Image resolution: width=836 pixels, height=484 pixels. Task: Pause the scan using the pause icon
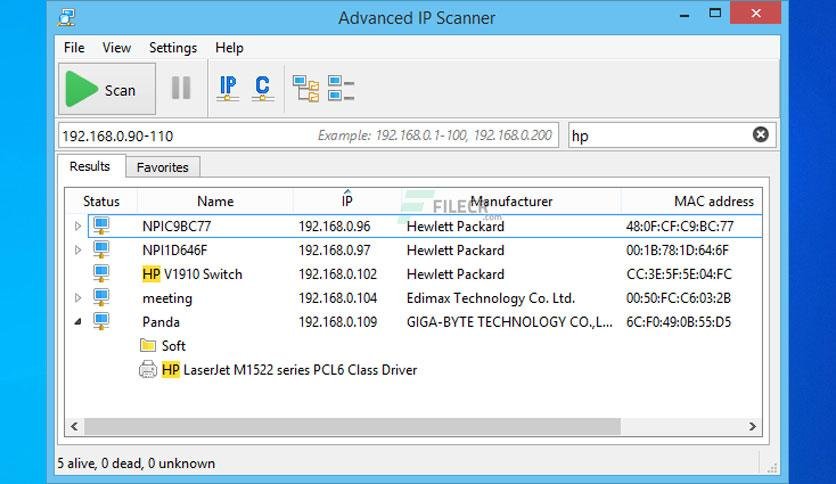(181, 88)
